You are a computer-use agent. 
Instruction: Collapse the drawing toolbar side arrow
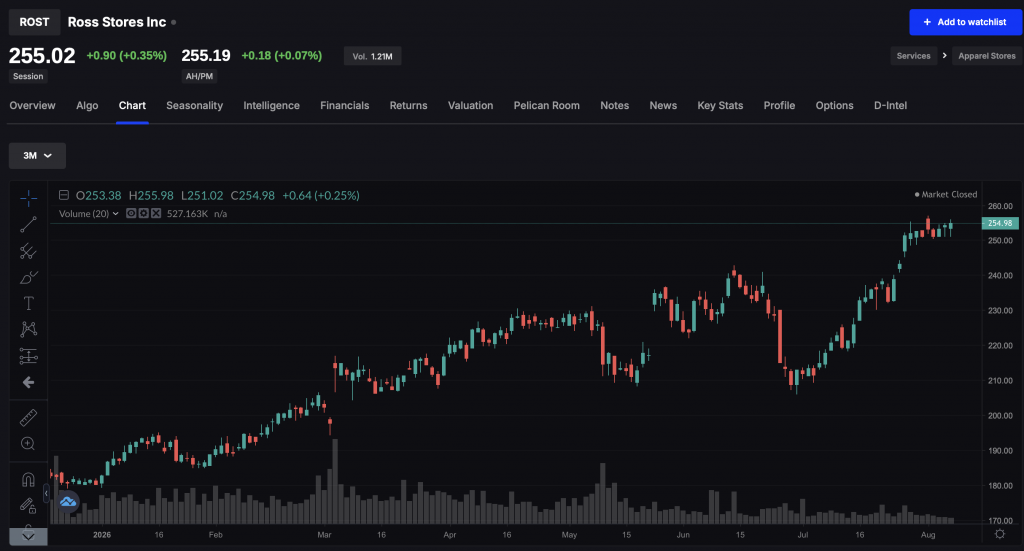(x=46, y=493)
